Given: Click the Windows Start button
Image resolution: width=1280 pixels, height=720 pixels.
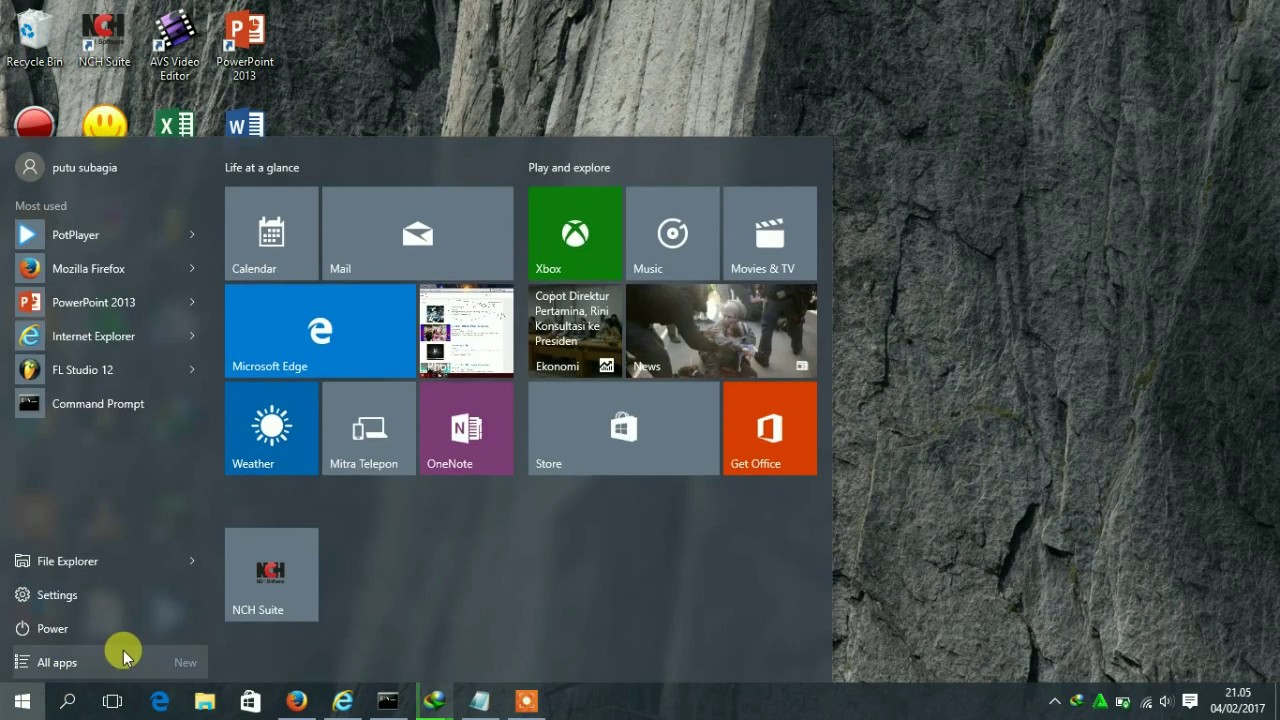Looking at the screenshot, I should (22, 701).
